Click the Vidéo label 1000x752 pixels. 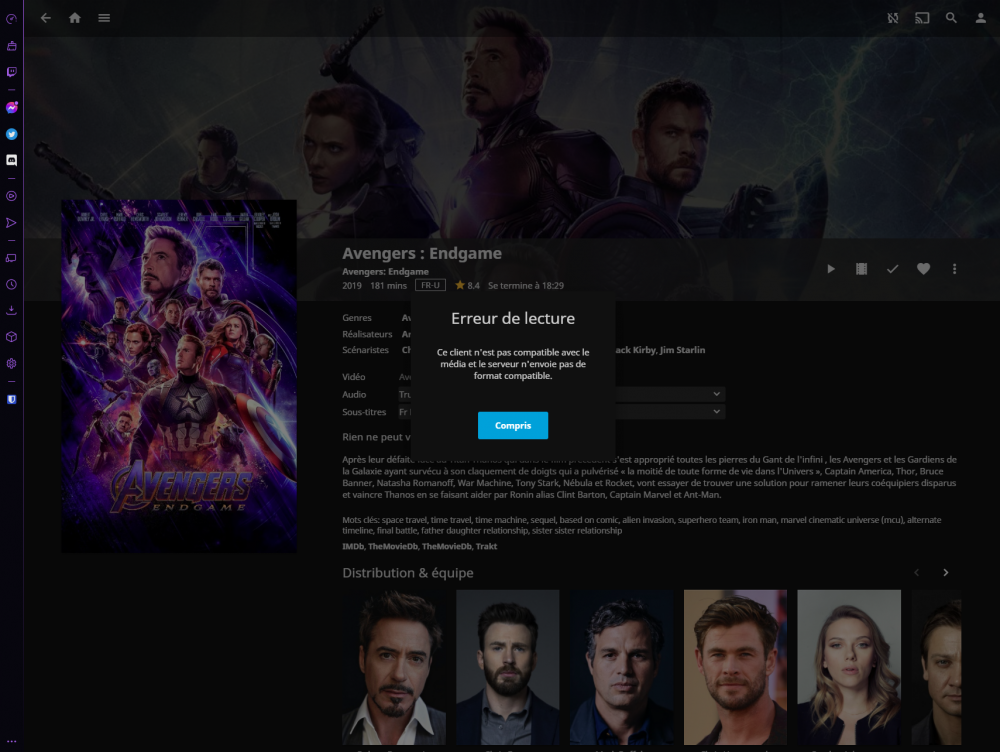point(354,377)
